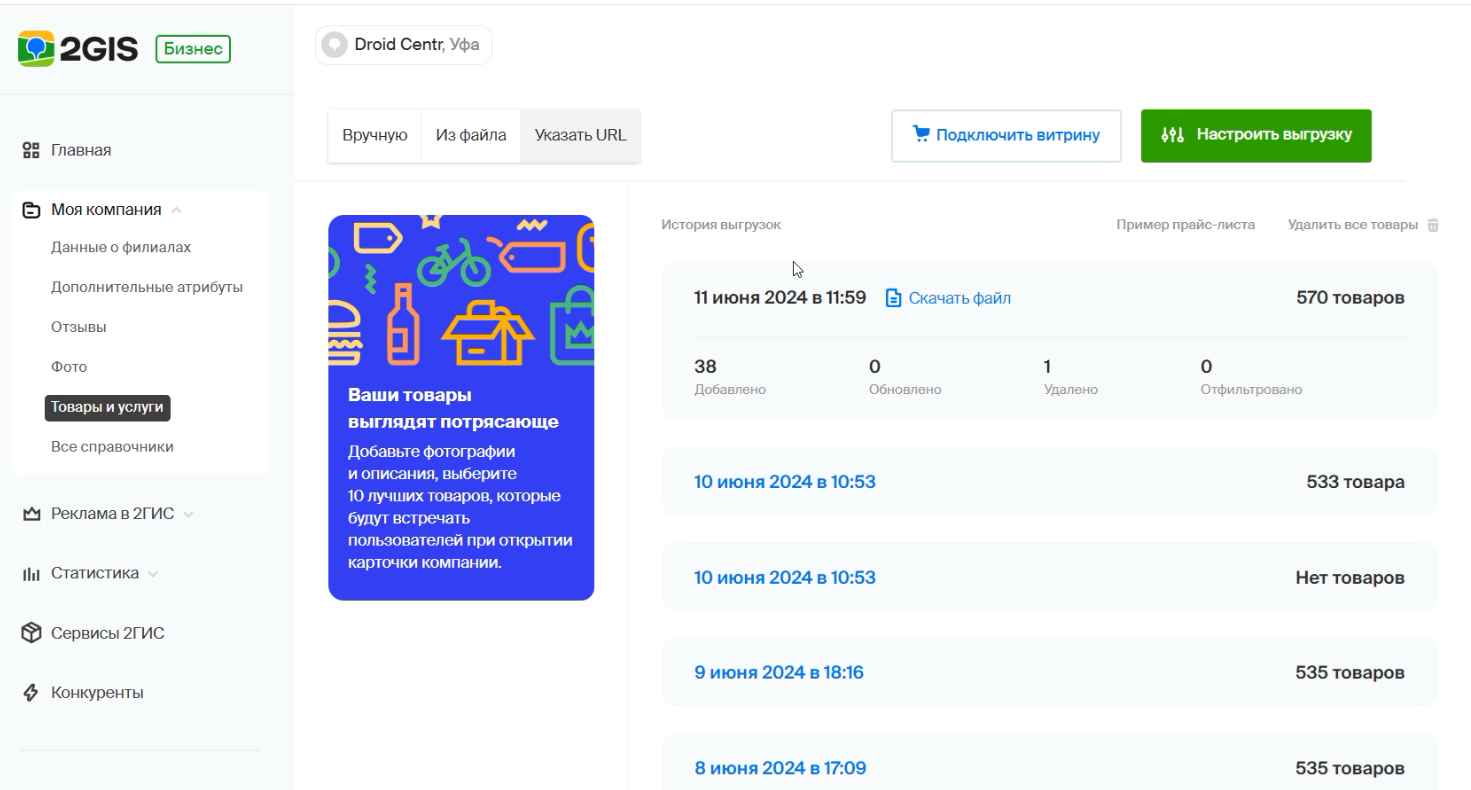The height and width of the screenshot is (790, 1471).
Task: Collapse the Моя компания section chevron
Action: pyautogui.click(x=176, y=210)
